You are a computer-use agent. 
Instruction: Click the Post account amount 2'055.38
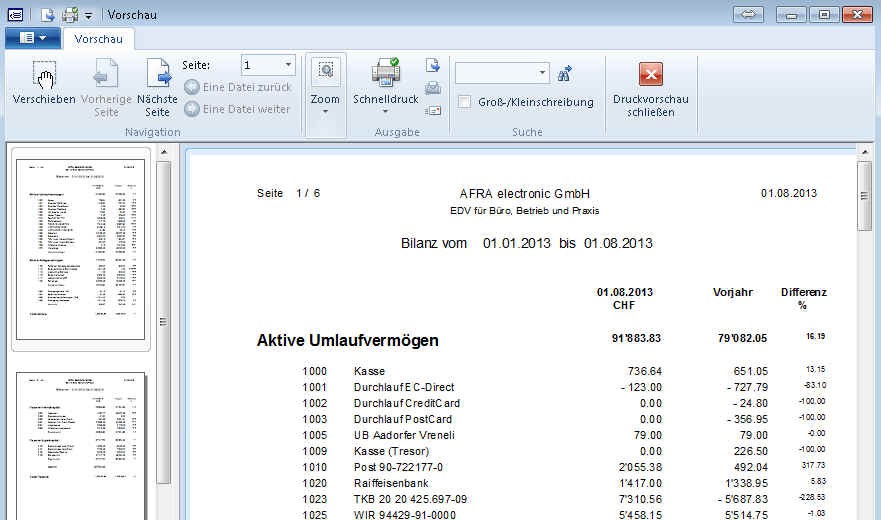(641, 467)
